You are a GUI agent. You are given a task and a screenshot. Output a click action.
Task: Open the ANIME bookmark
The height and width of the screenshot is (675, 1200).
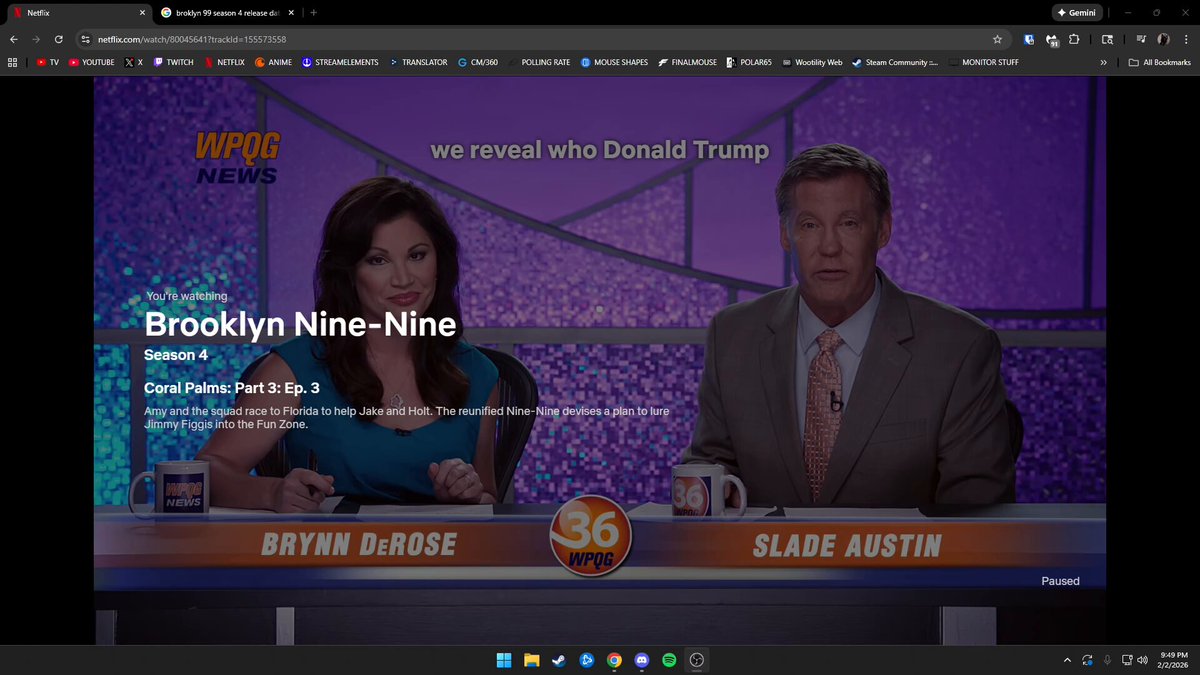pyautogui.click(x=274, y=62)
